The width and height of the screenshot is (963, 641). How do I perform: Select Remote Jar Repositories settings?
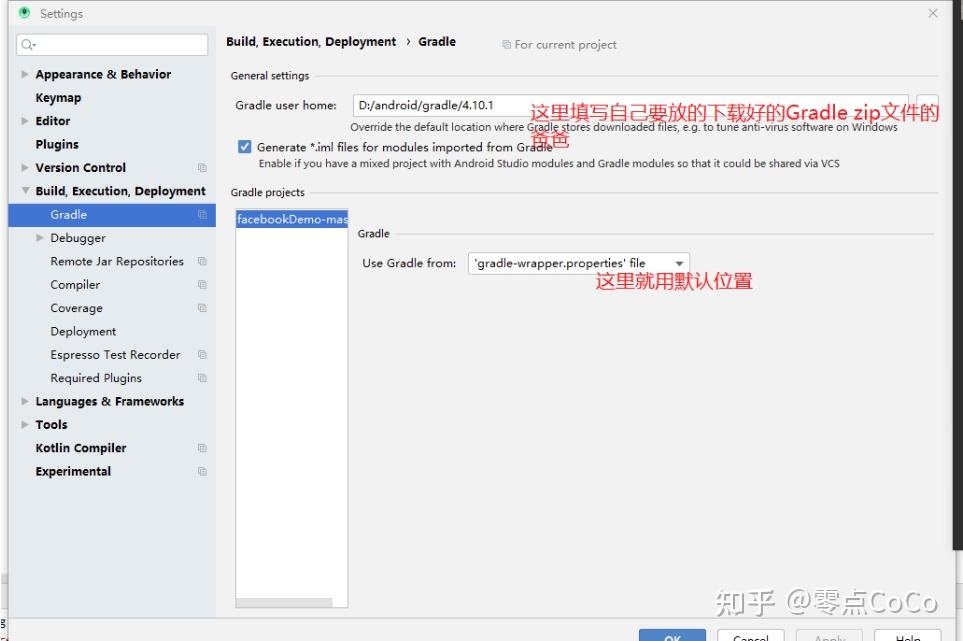tap(117, 261)
